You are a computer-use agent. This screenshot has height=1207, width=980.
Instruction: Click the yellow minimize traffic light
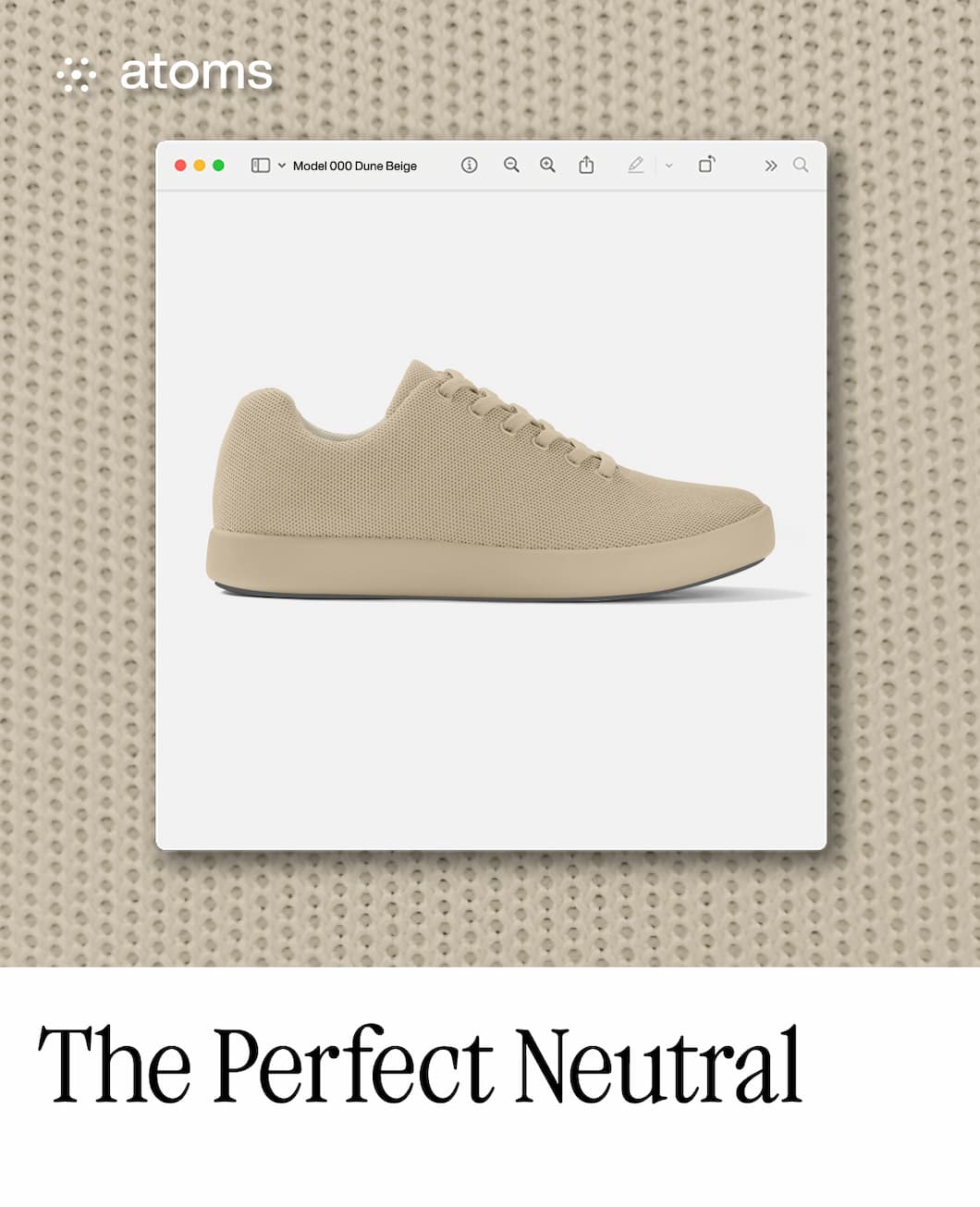(x=199, y=164)
